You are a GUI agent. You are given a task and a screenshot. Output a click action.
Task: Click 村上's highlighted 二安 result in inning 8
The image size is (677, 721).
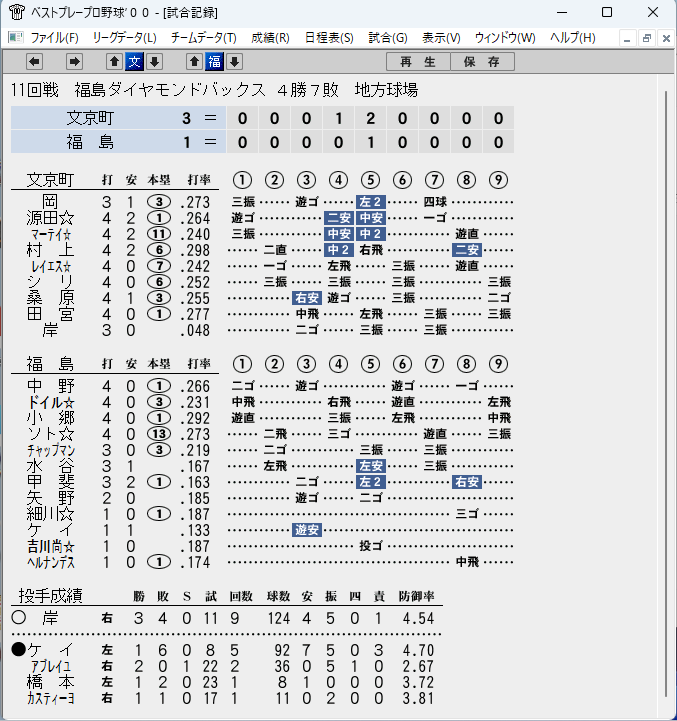pos(467,250)
